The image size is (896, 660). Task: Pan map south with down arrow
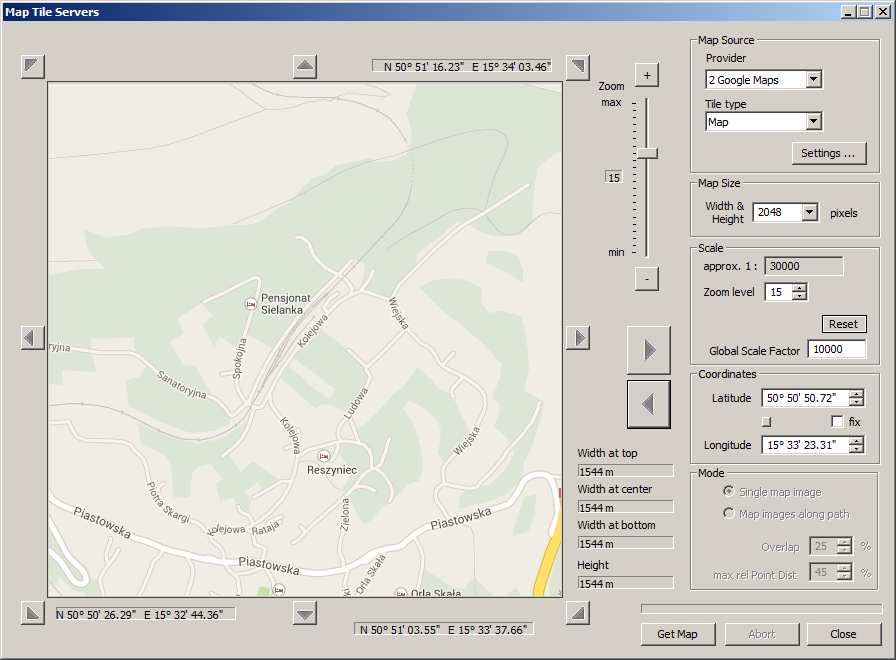click(305, 612)
